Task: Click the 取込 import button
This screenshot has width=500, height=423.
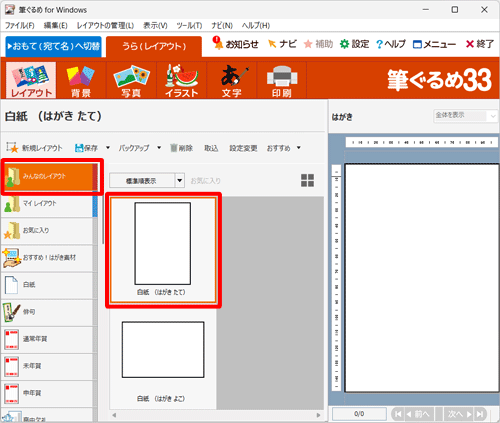Action: click(211, 148)
